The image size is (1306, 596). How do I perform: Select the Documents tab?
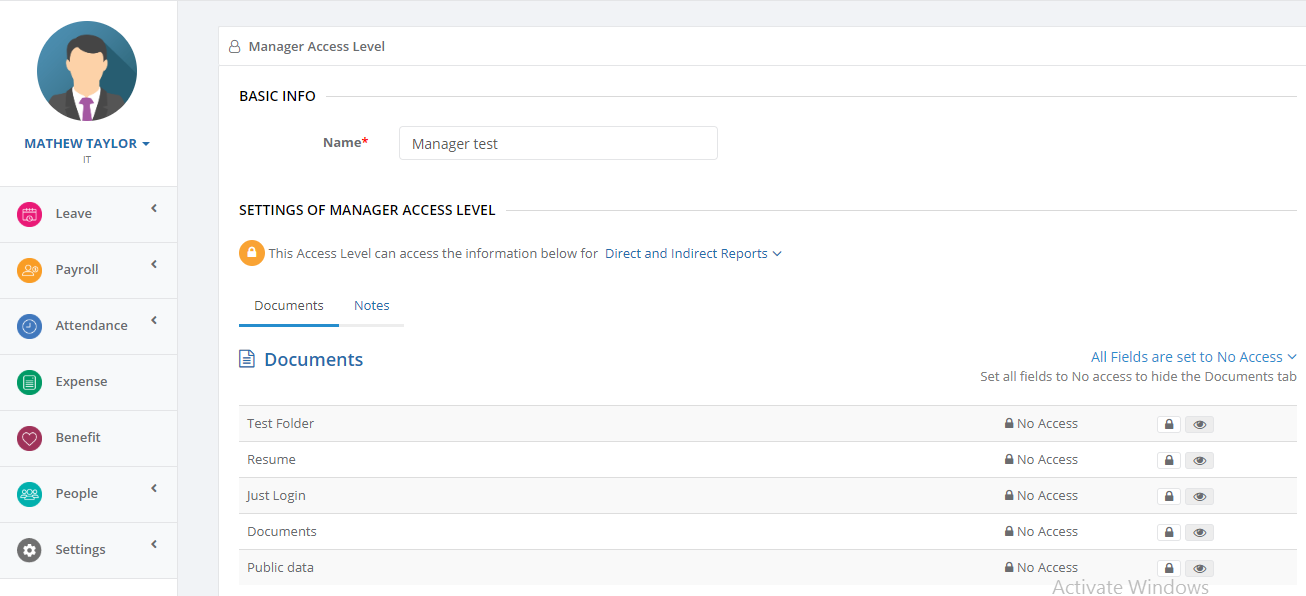tap(289, 306)
